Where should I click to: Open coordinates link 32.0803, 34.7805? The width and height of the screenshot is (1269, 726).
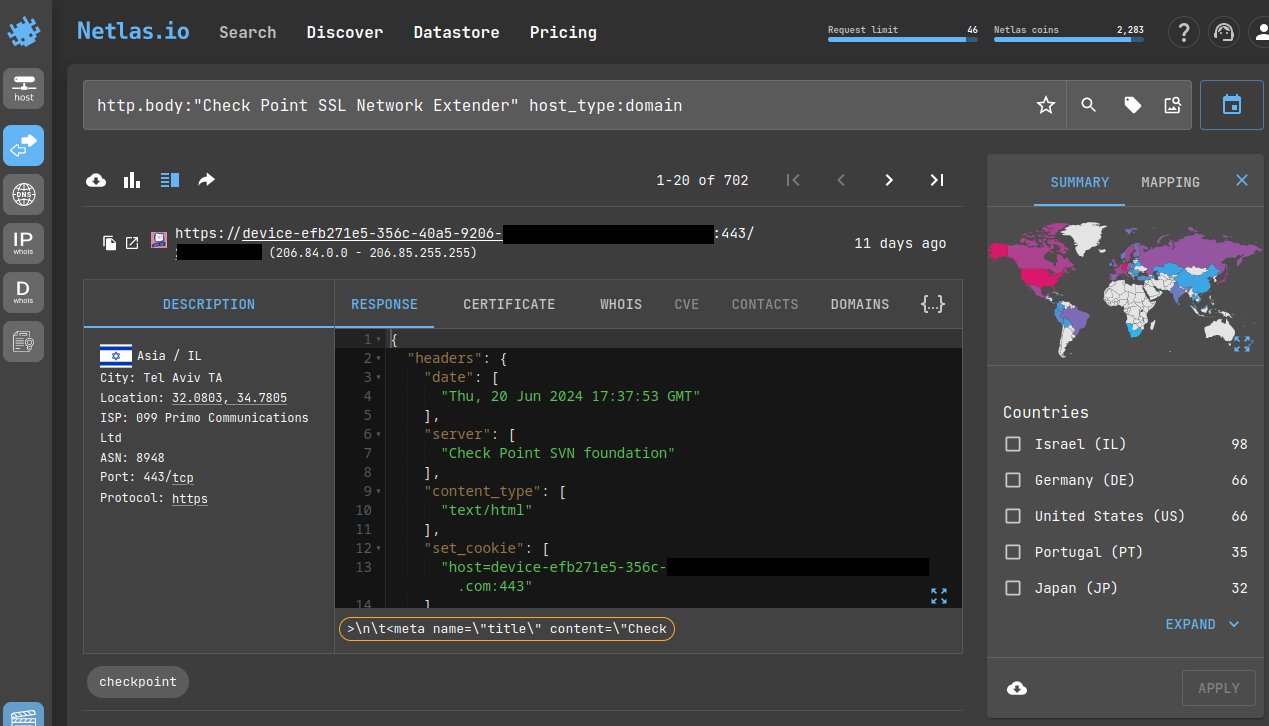pyautogui.click(x=229, y=398)
